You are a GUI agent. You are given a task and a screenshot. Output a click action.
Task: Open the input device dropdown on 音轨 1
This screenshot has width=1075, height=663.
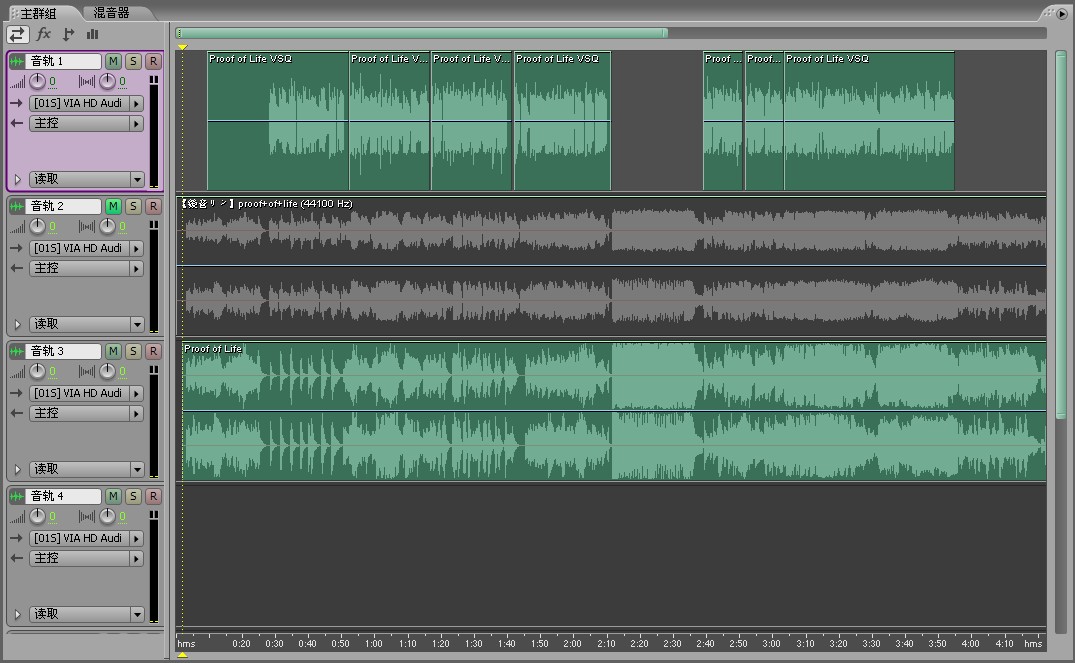(x=86, y=104)
